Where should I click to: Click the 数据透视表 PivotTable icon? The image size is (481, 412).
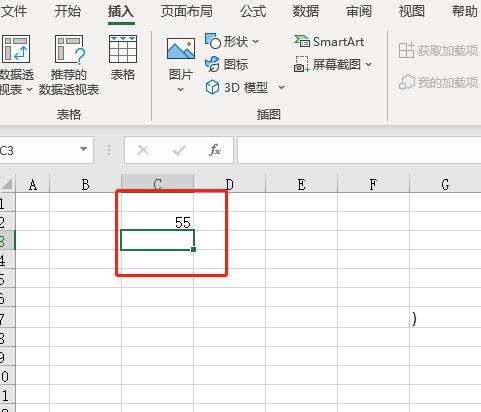(16, 49)
